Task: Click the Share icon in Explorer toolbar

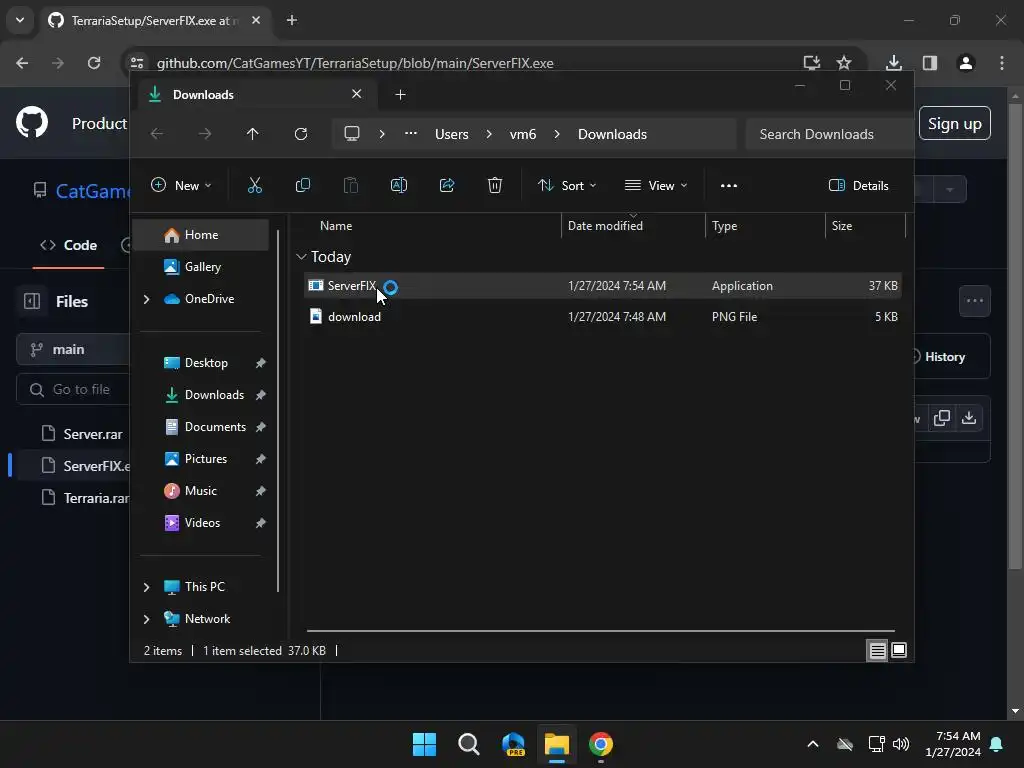Action: coord(447,185)
